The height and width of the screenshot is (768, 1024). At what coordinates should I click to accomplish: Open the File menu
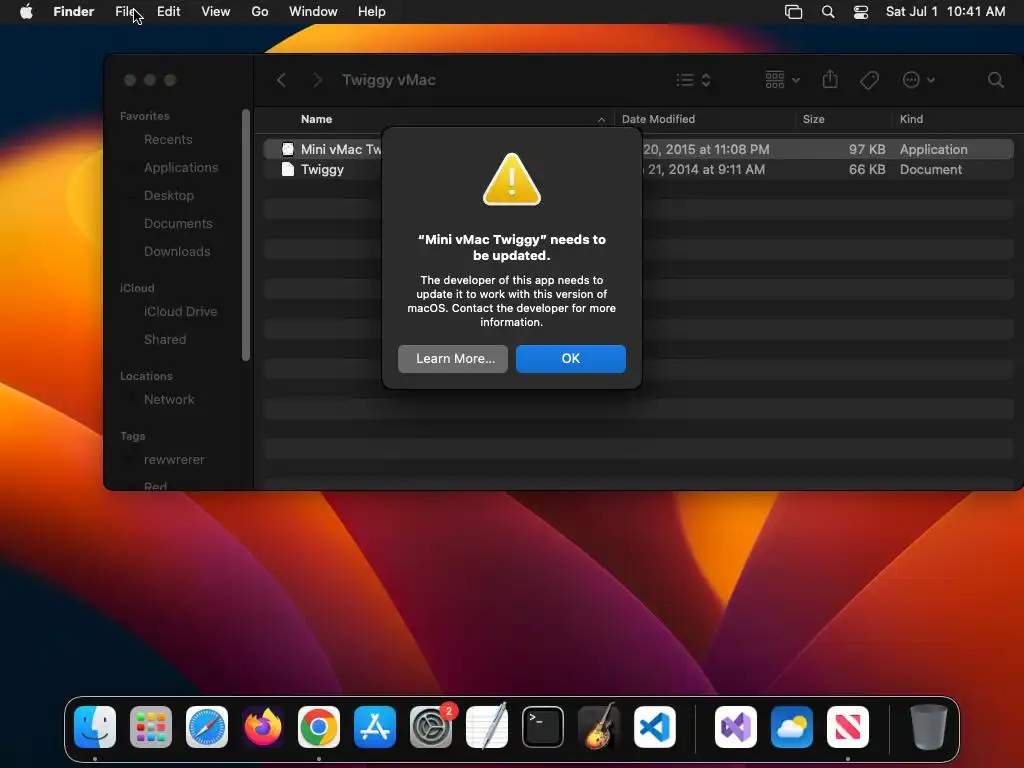coord(125,12)
